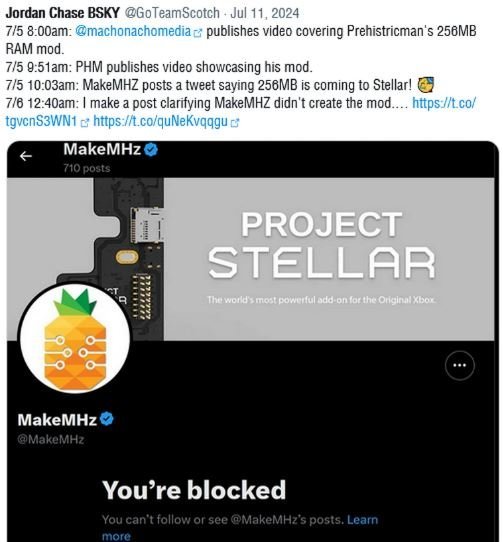The width and height of the screenshot is (503, 542).
Task: Click the external link icon after tgvcnS3WN1
Action: [x=85, y=122]
